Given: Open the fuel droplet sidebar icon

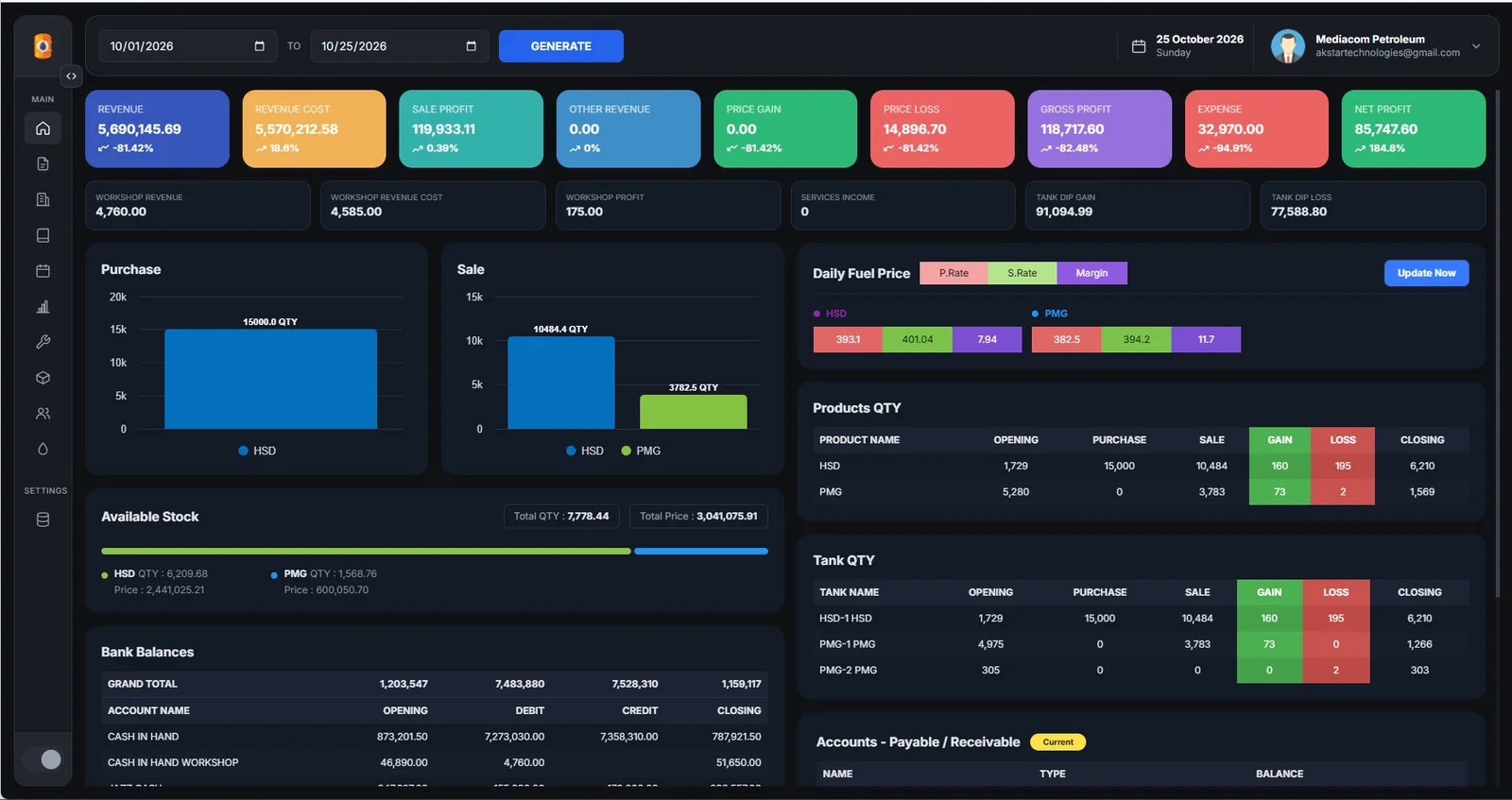Looking at the screenshot, I should pos(43,450).
